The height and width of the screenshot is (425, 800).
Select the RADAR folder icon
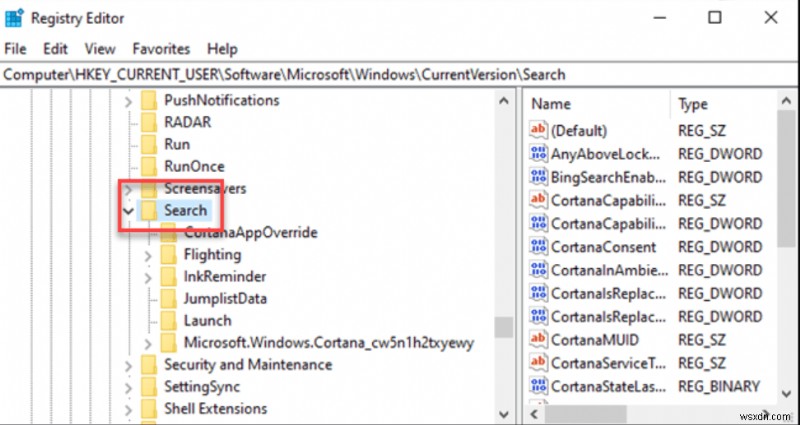[148, 122]
